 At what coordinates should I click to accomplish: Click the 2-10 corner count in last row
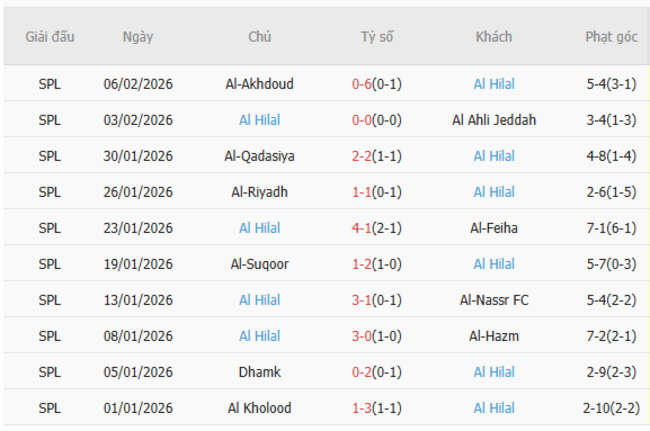599,408
